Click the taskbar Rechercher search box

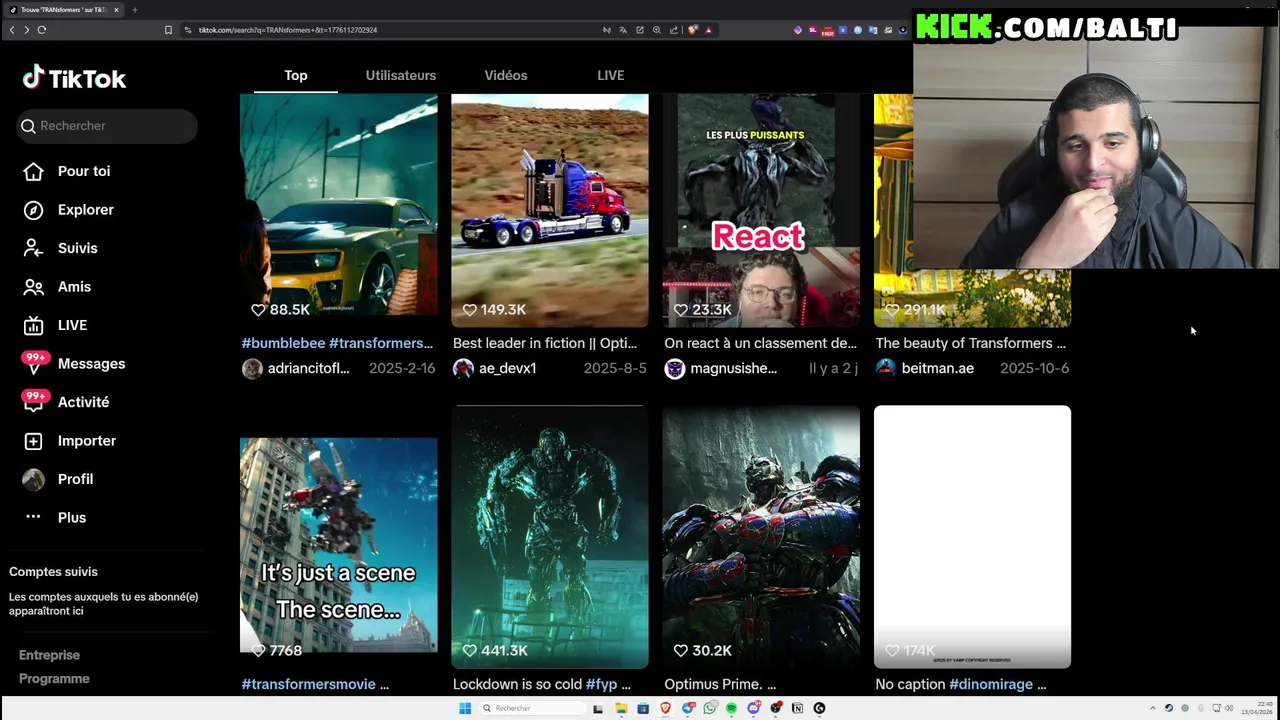530,708
